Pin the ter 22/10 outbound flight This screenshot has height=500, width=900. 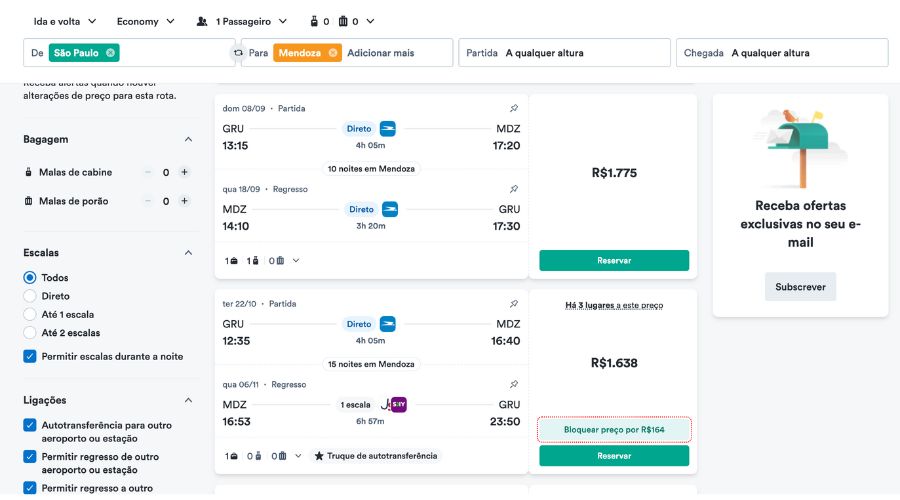(x=514, y=304)
